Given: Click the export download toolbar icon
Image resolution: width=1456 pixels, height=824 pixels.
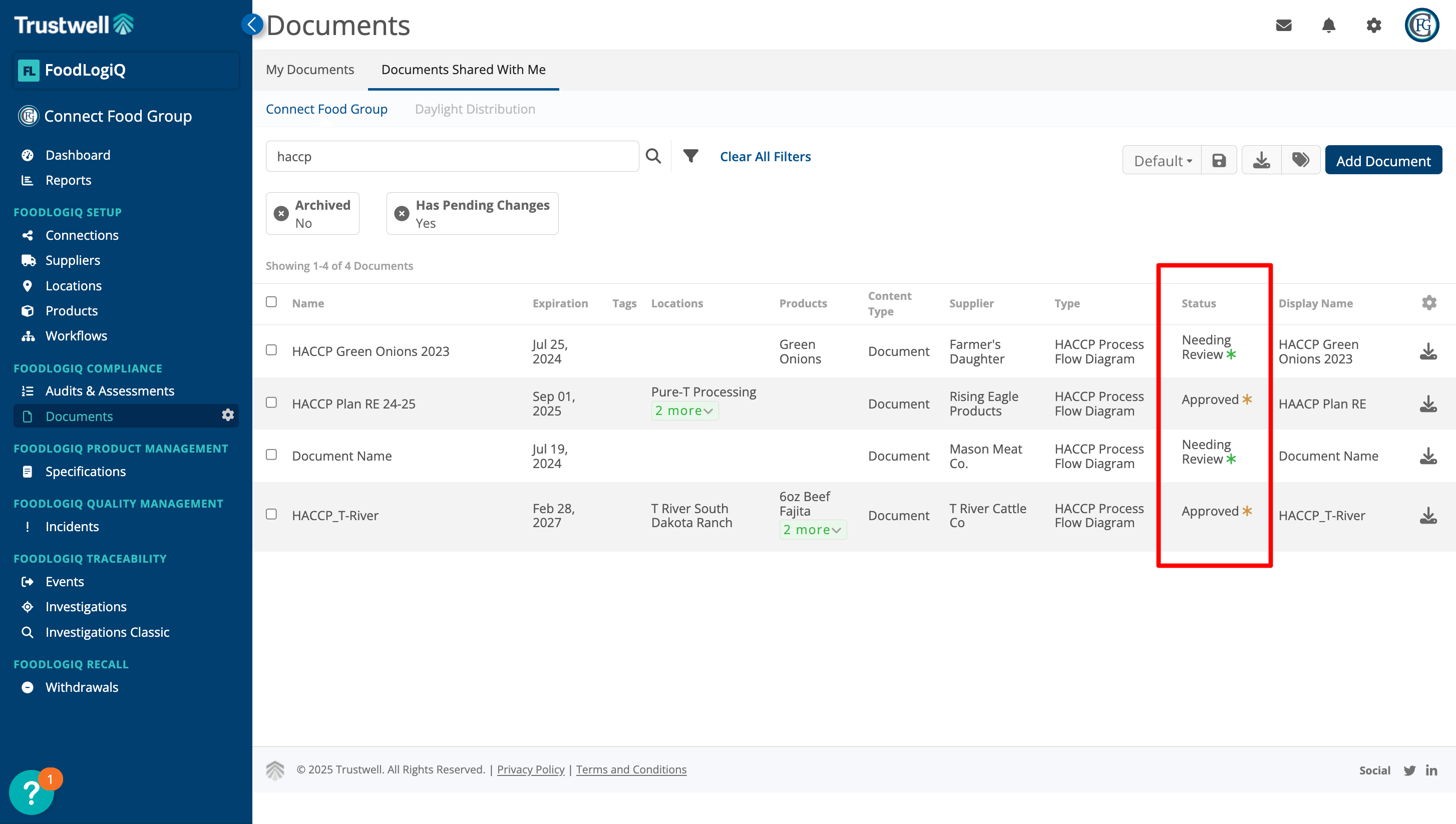Looking at the screenshot, I should click(x=1261, y=161).
